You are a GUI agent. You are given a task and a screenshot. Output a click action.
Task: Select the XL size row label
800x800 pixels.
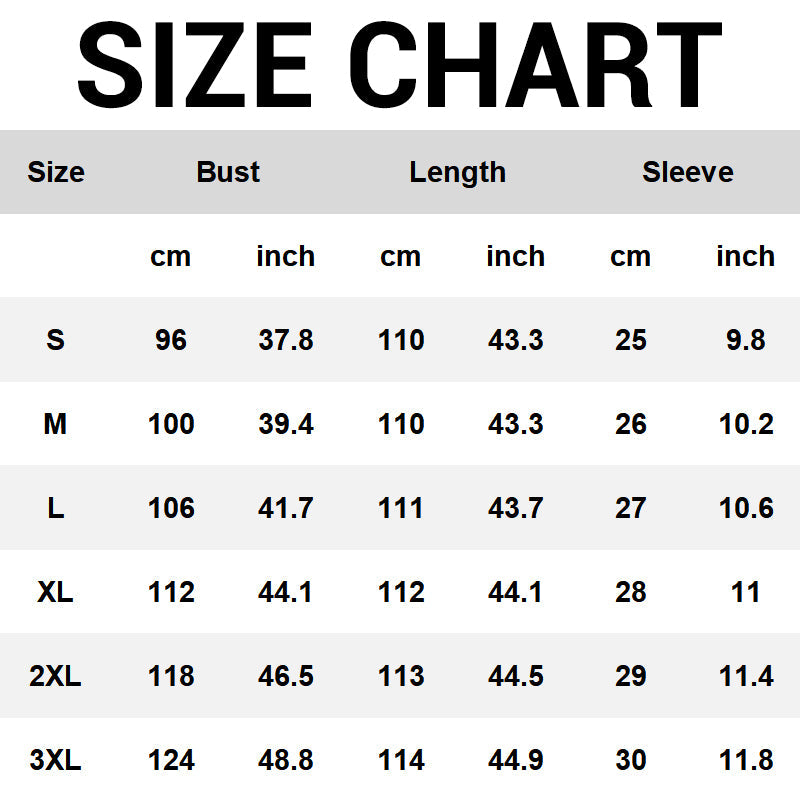pos(56,592)
